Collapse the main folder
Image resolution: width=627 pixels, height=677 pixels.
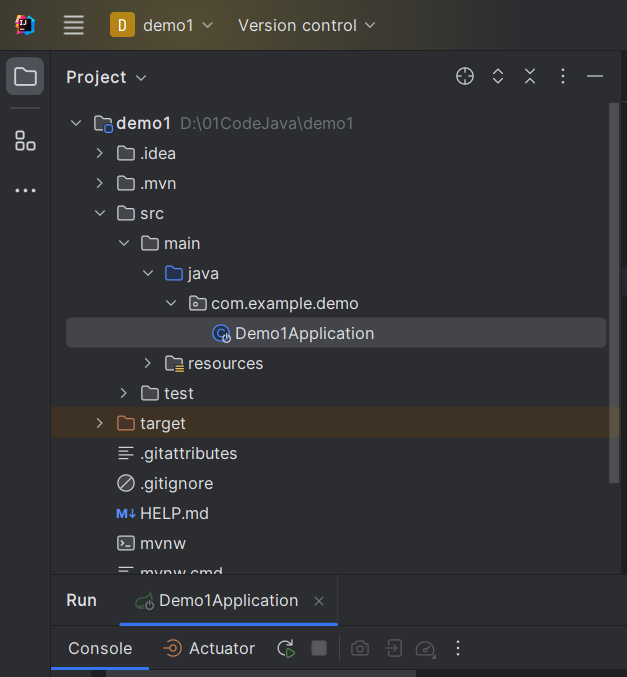124,244
